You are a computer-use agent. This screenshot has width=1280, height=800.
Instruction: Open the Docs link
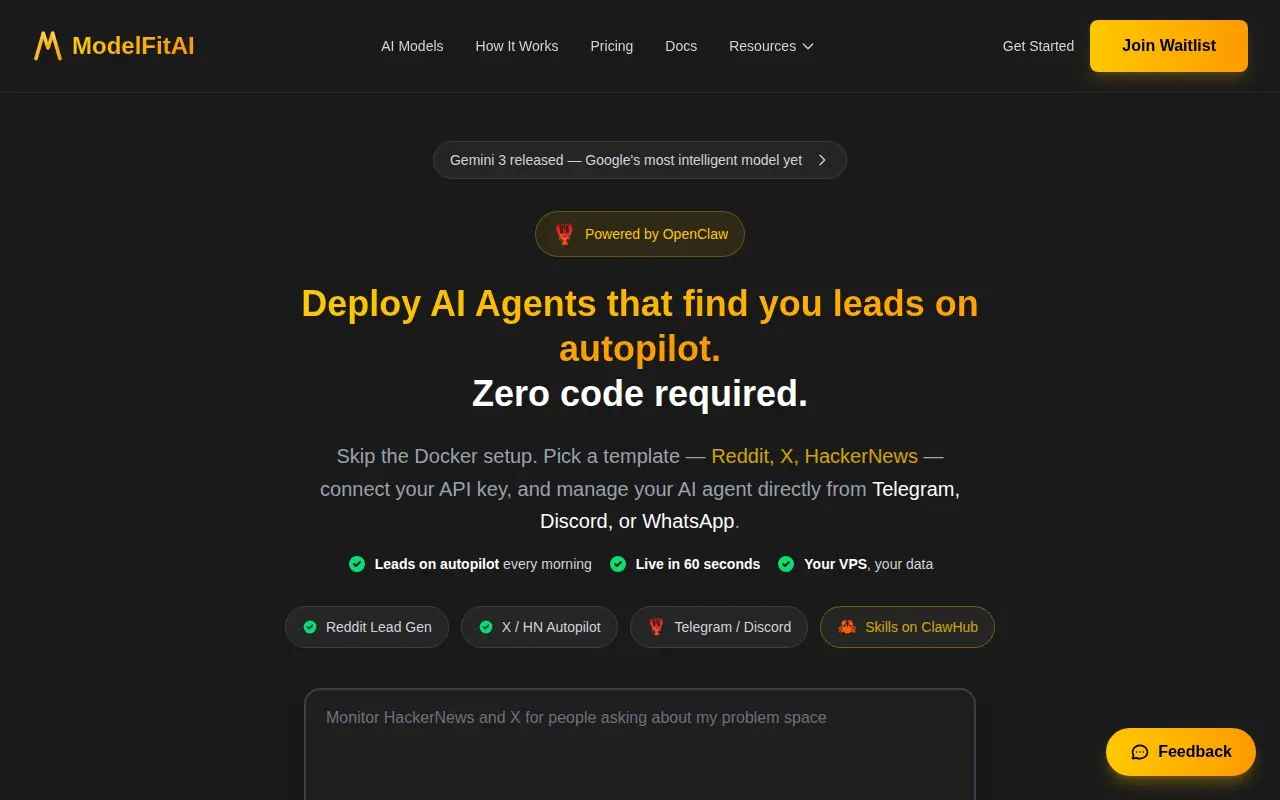pyautogui.click(x=681, y=46)
